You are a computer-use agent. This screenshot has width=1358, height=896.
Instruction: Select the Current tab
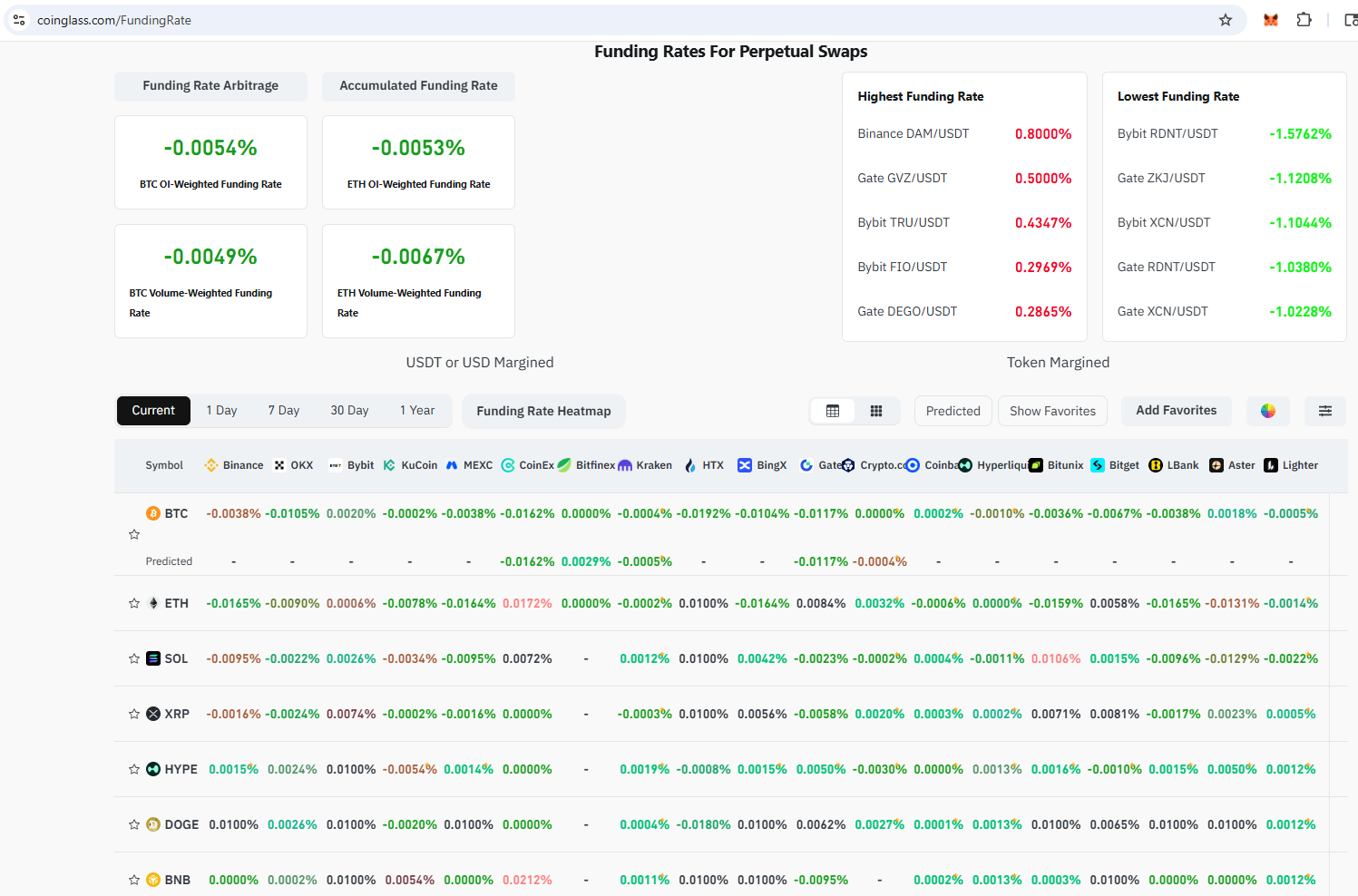coord(153,411)
